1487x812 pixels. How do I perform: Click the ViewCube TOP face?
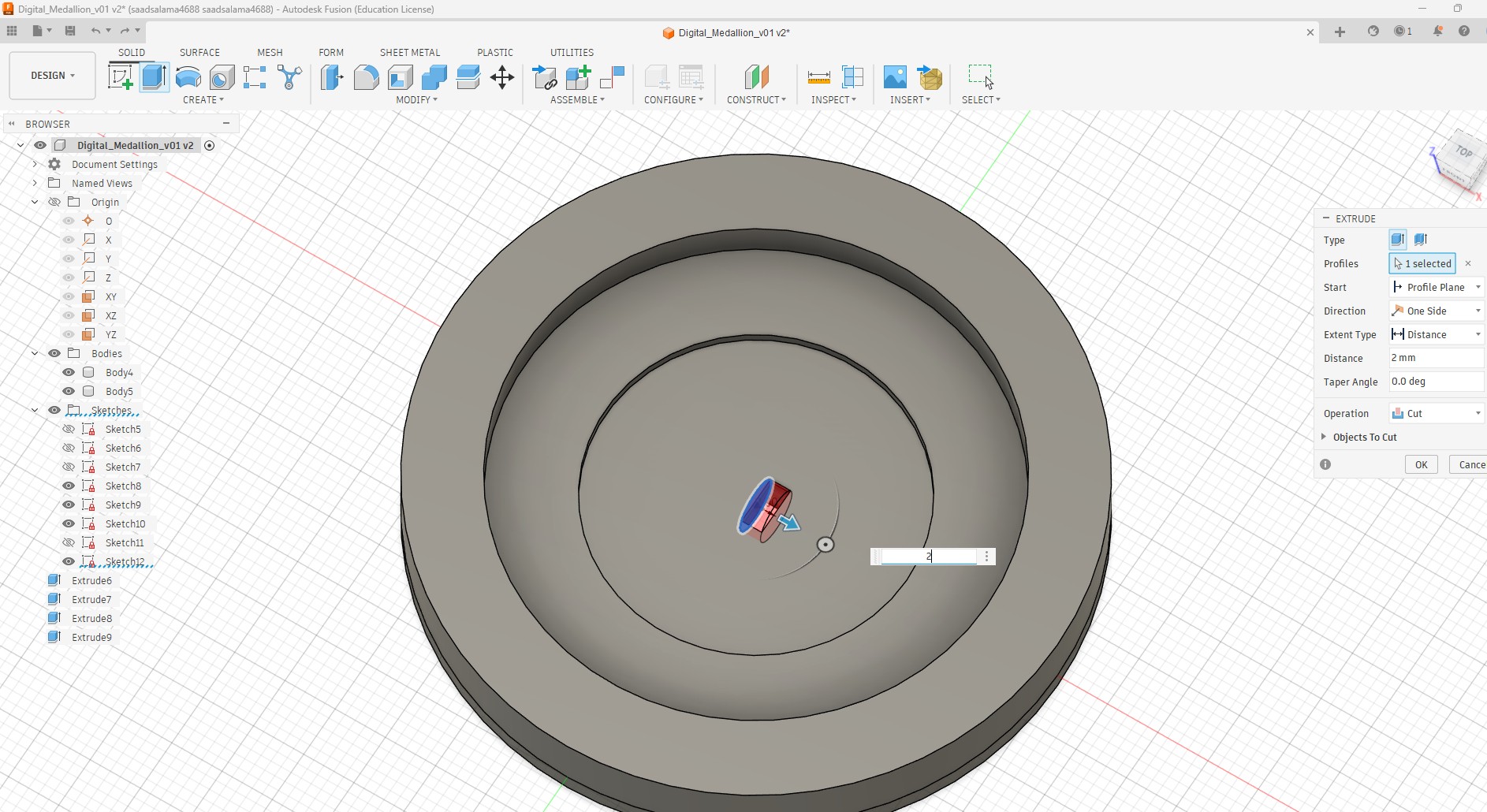click(1464, 151)
